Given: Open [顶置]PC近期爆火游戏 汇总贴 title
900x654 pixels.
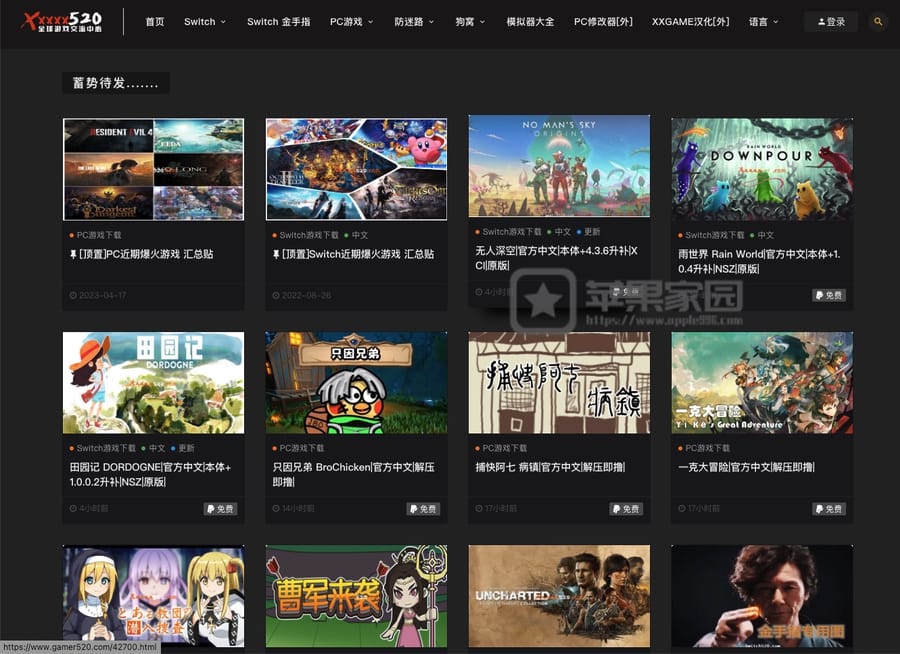Looking at the screenshot, I should [x=142, y=254].
